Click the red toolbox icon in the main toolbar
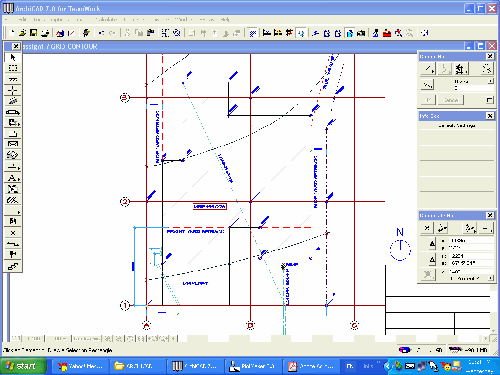 click(387, 33)
